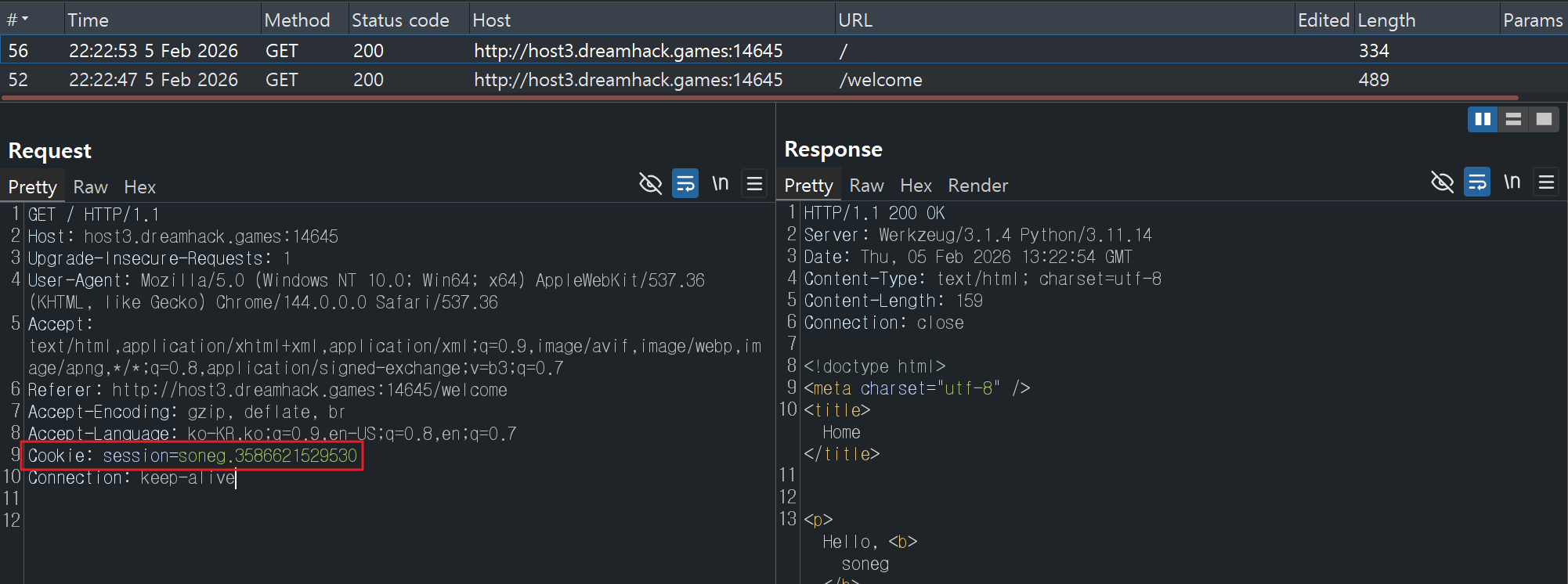Toggle word wrap in Response panel
1568x584 pixels.
[x=1477, y=182]
